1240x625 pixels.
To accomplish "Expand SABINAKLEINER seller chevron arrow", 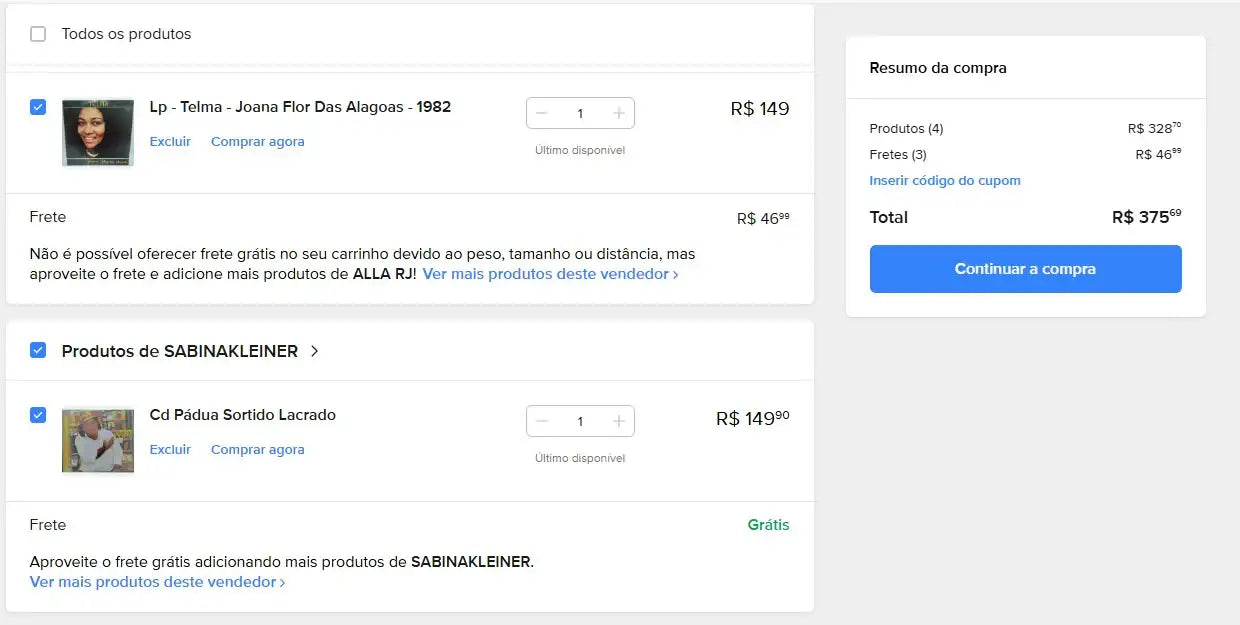I will [314, 351].
